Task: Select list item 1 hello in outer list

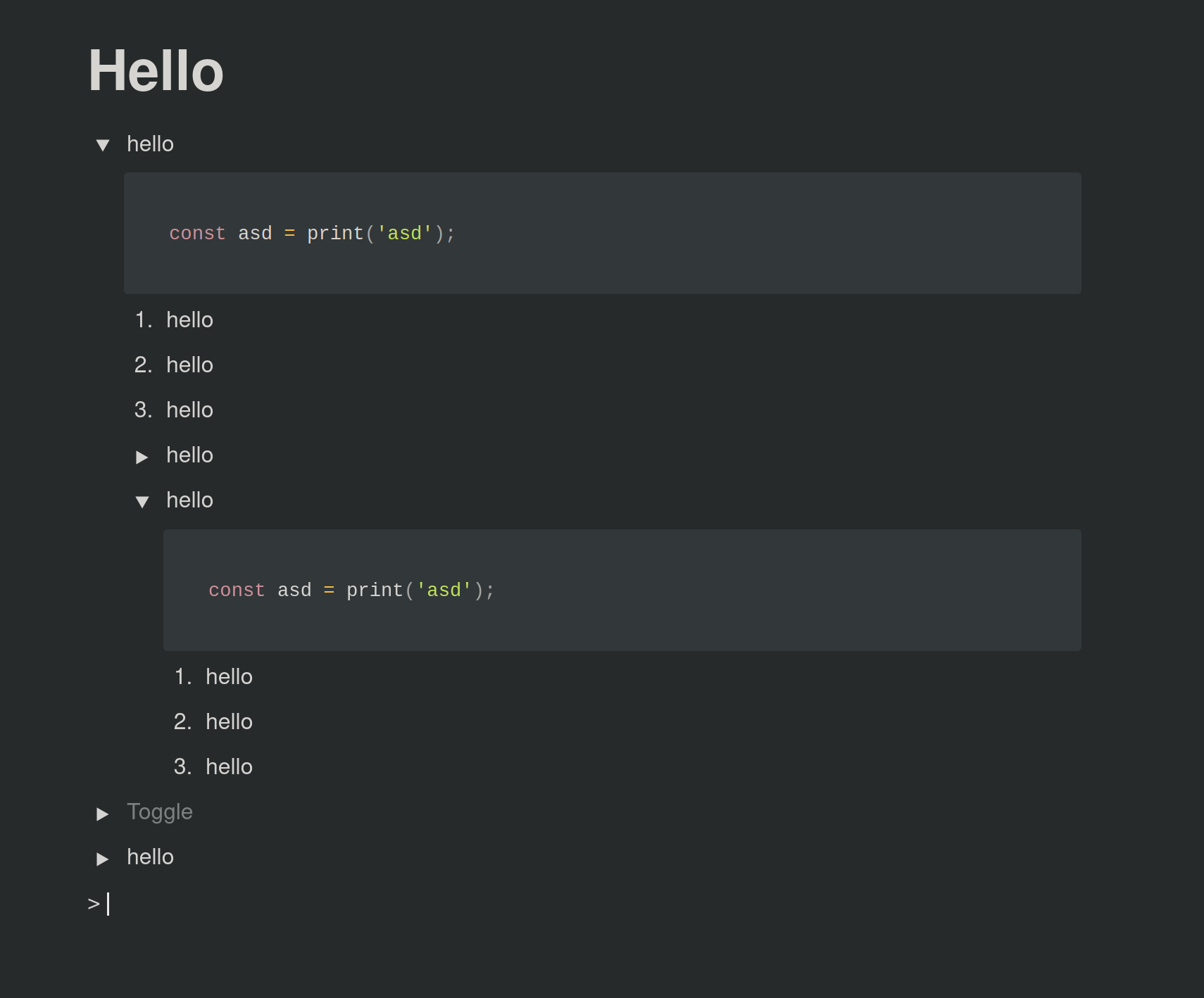Action: (x=189, y=320)
